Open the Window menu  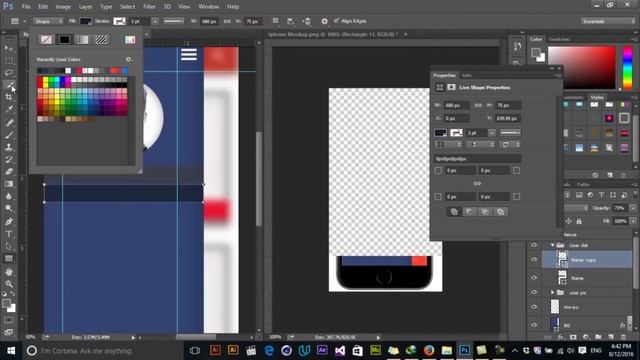point(209,7)
